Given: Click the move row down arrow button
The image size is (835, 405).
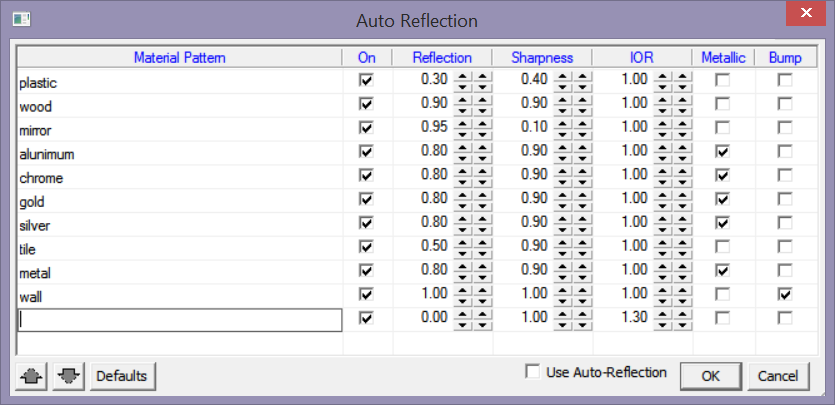Looking at the screenshot, I should 68,377.
